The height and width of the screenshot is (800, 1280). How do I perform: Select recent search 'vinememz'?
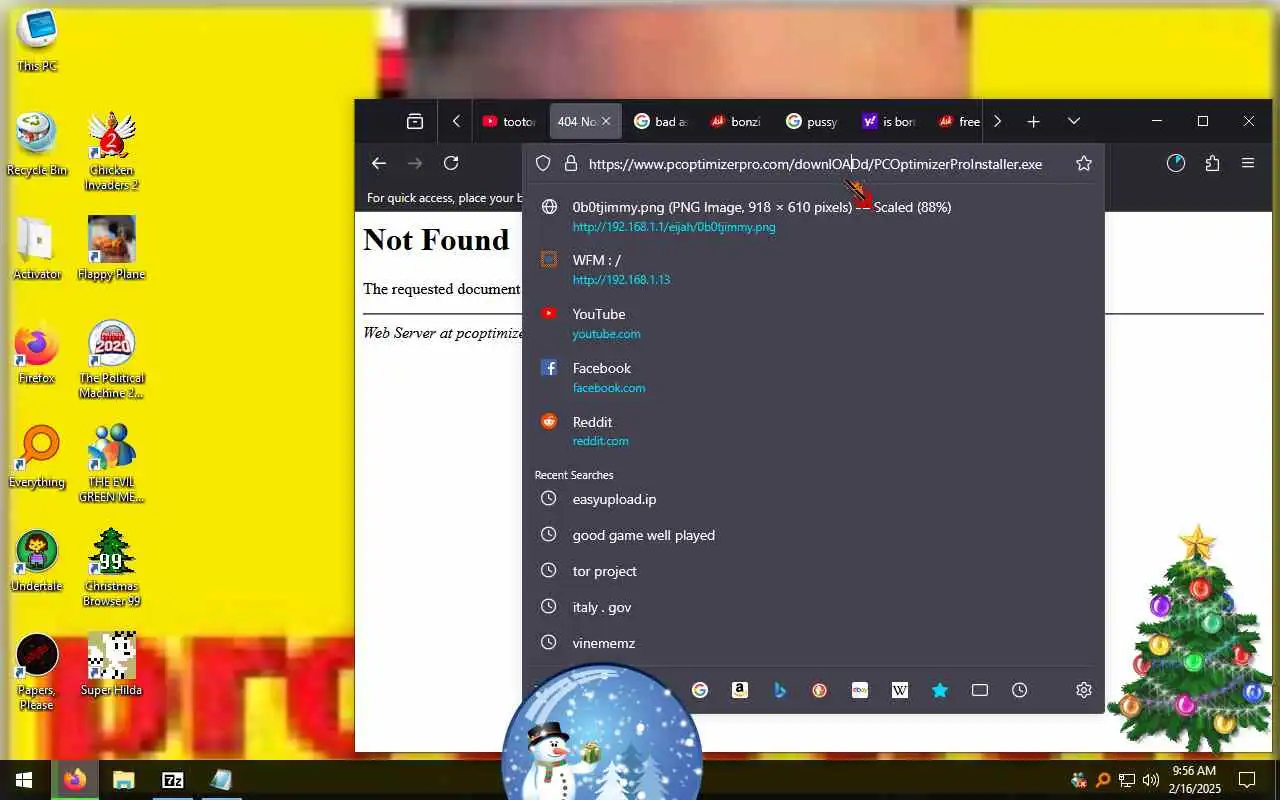tap(813, 643)
